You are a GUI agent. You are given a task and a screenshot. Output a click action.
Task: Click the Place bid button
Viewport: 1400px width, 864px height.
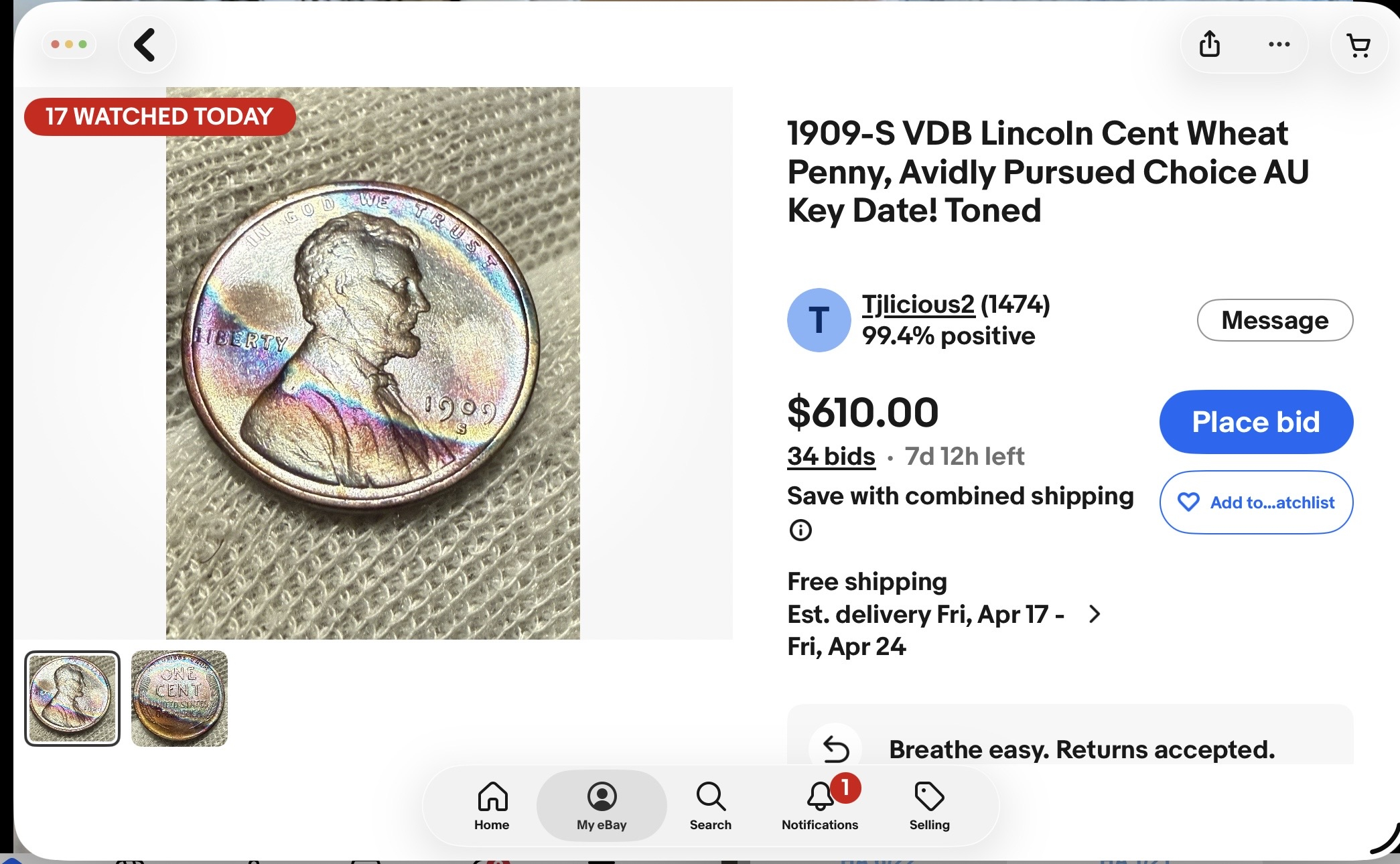(1256, 422)
